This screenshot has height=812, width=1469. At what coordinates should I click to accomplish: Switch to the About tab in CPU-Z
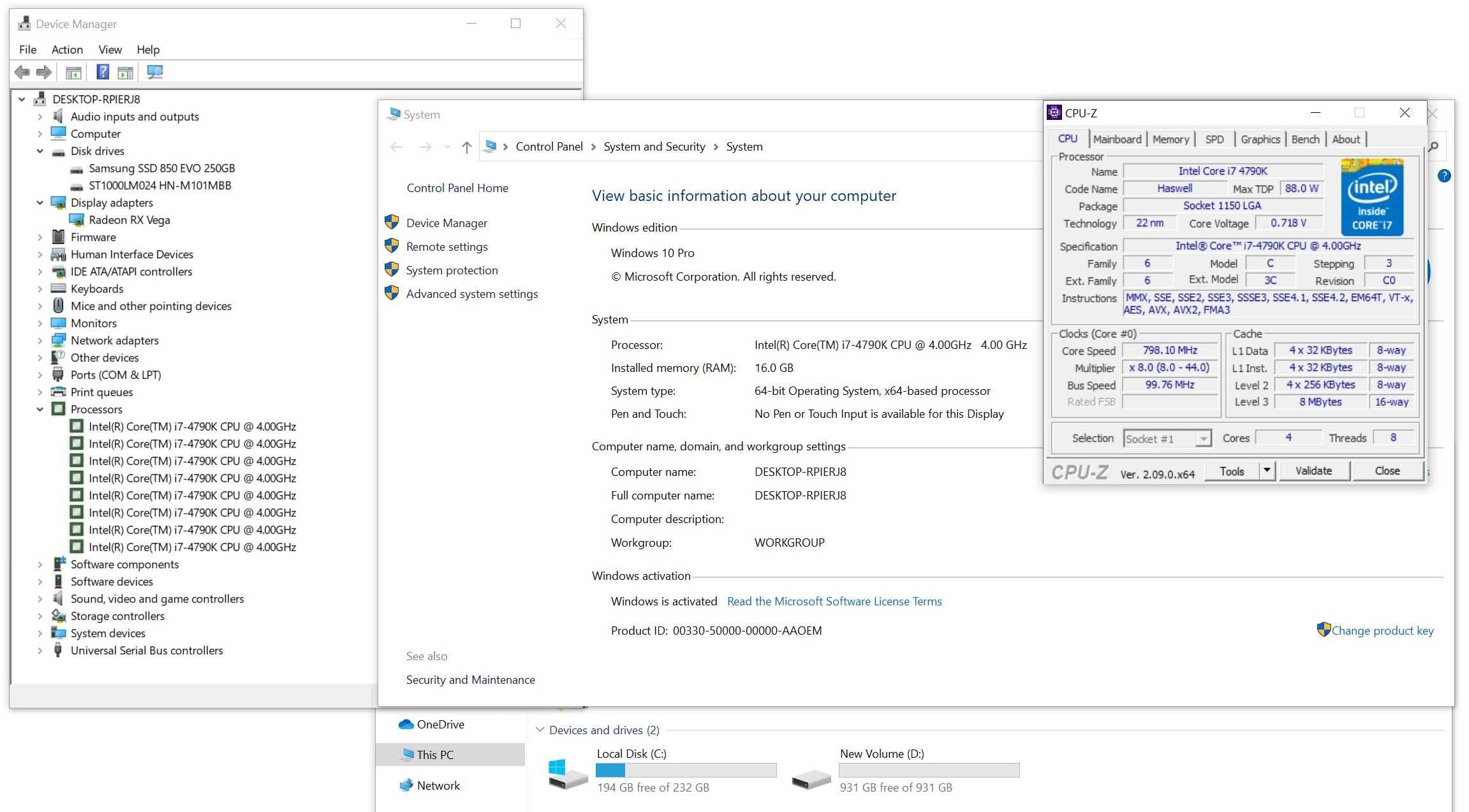click(x=1346, y=139)
